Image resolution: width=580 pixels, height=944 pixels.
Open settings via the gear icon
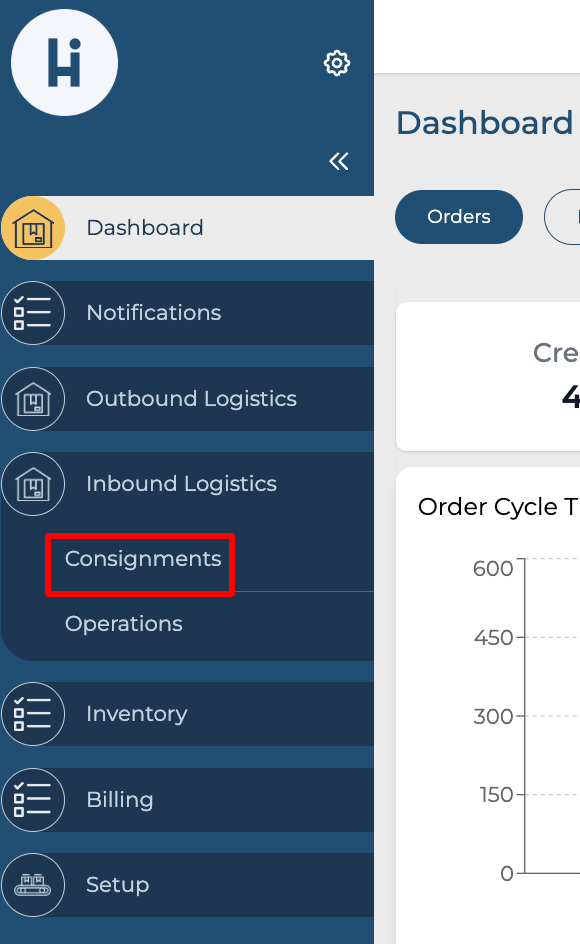(x=337, y=63)
